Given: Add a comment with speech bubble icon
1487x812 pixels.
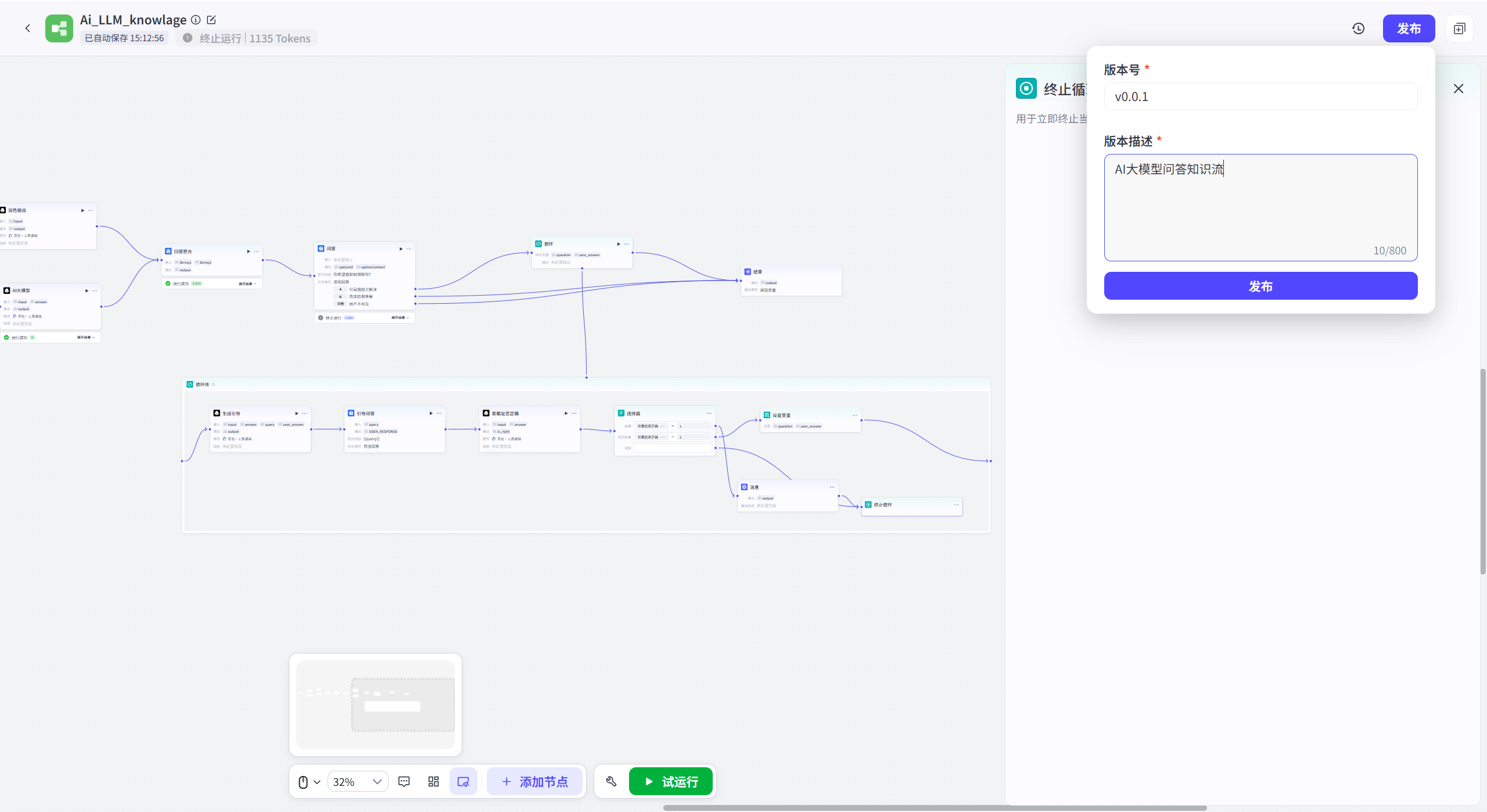Looking at the screenshot, I should [404, 782].
